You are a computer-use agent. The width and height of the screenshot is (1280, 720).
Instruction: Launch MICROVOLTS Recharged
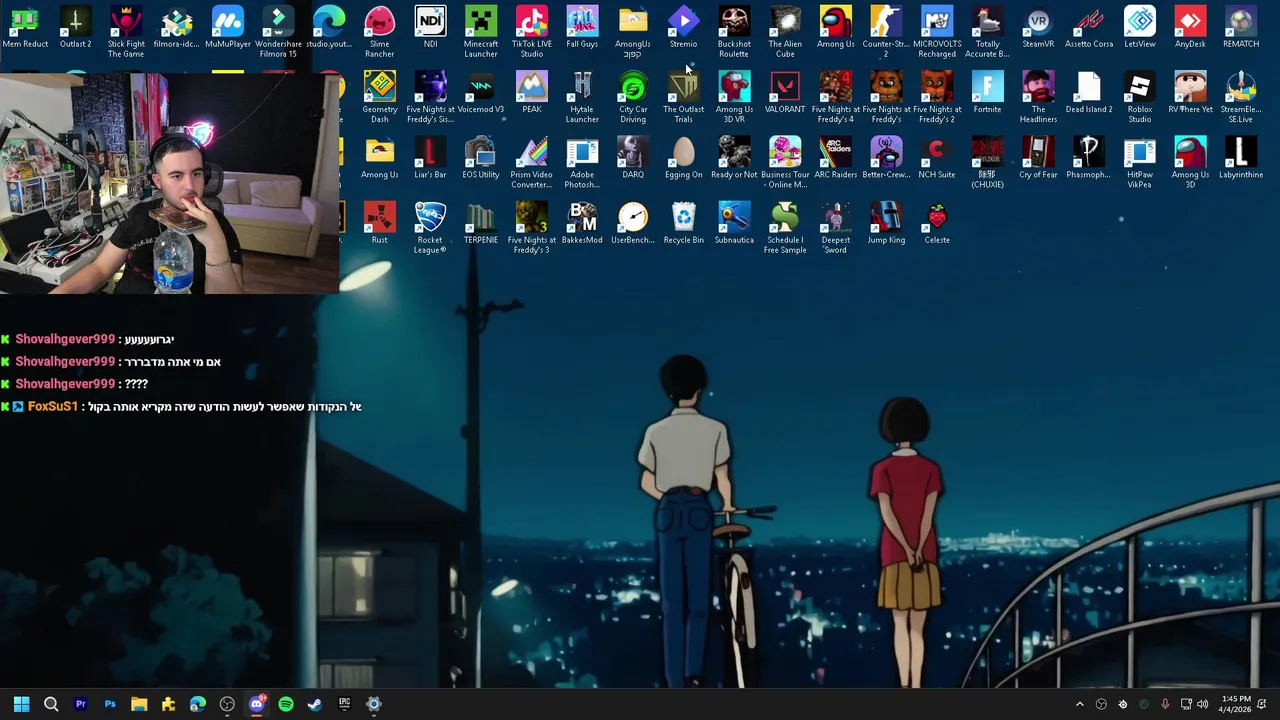coord(937,32)
